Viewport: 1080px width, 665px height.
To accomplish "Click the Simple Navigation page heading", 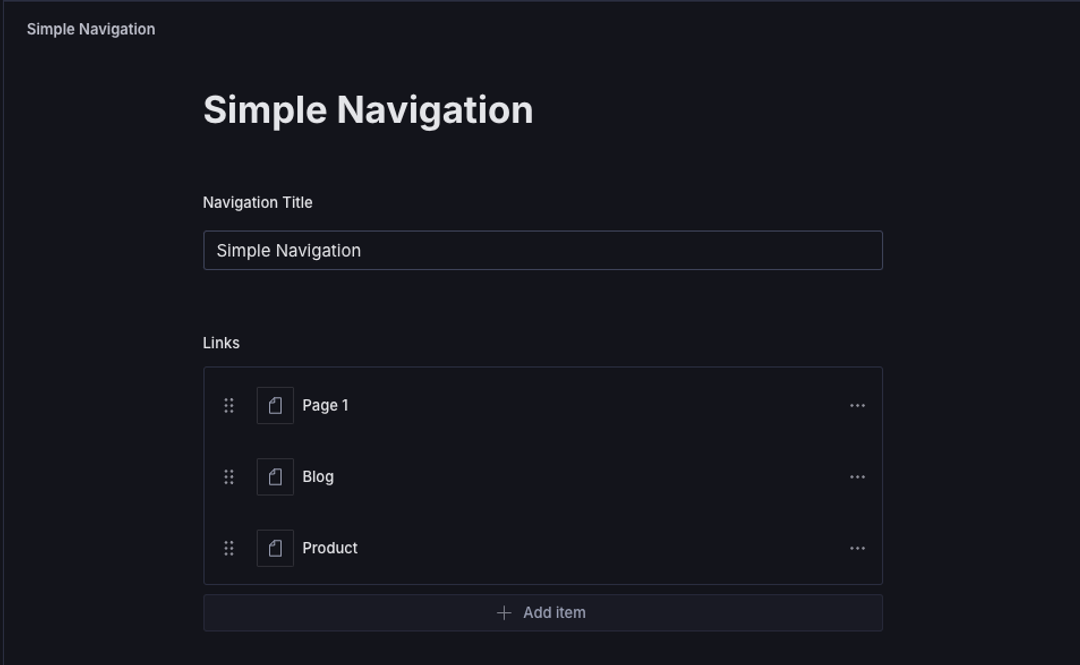I will [369, 109].
